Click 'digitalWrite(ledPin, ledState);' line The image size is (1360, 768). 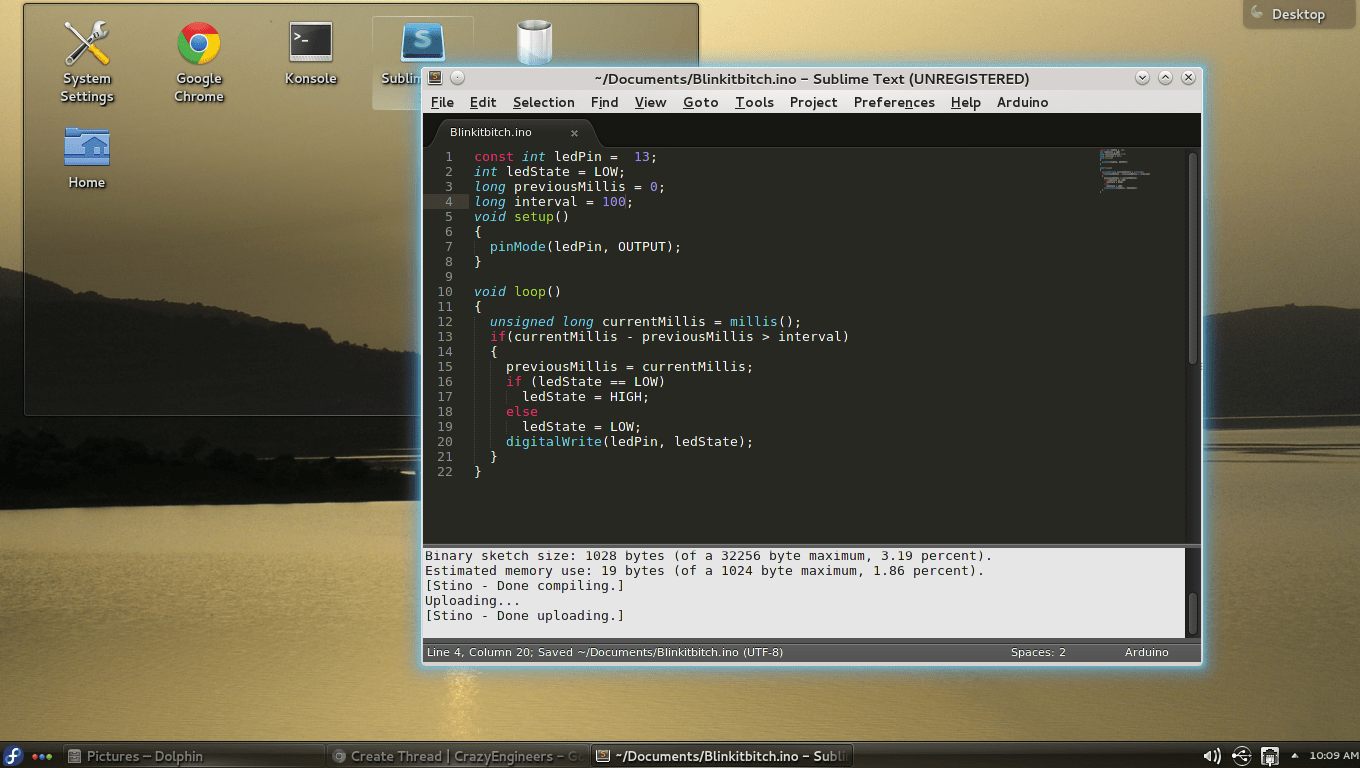click(x=629, y=441)
